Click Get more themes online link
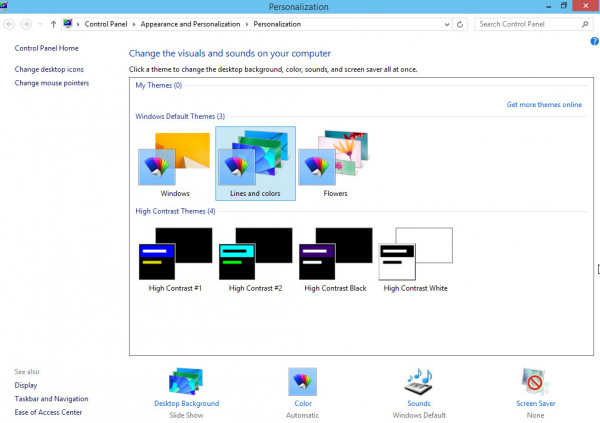Screen dimensions: 600x423 [544, 105]
